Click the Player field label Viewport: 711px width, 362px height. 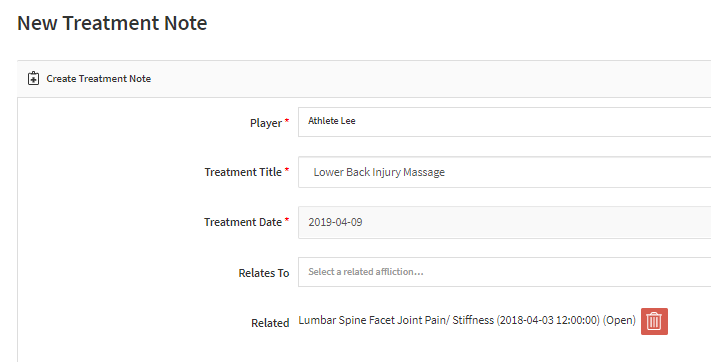[266, 123]
